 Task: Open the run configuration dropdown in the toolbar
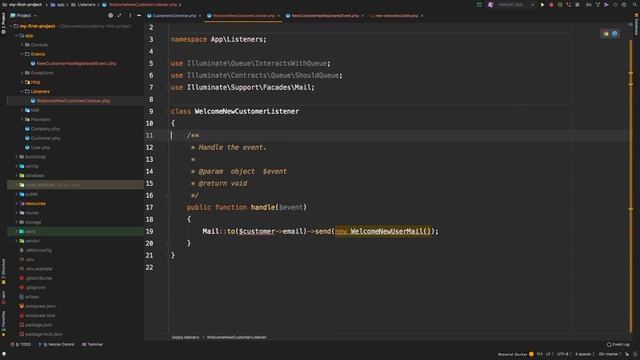click(517, 5)
